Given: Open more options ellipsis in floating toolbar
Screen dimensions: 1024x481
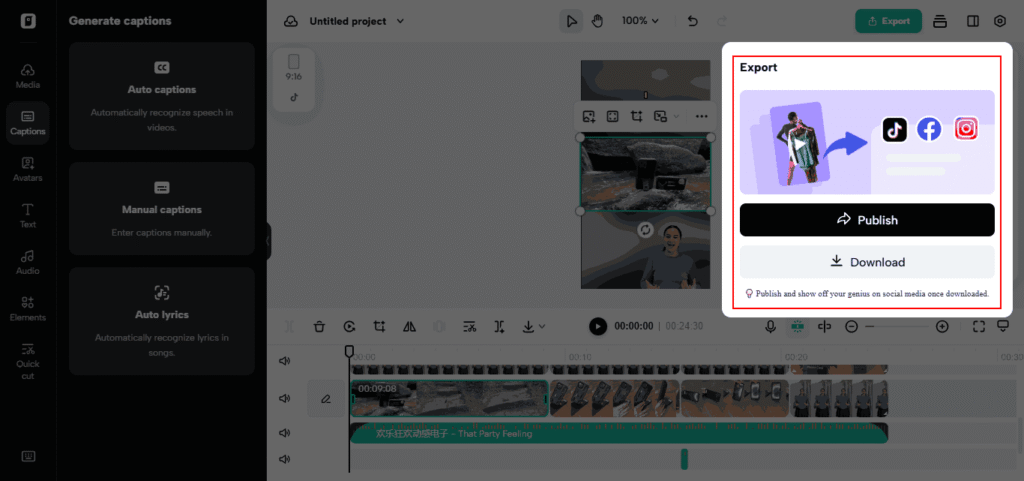Looking at the screenshot, I should click(x=701, y=116).
